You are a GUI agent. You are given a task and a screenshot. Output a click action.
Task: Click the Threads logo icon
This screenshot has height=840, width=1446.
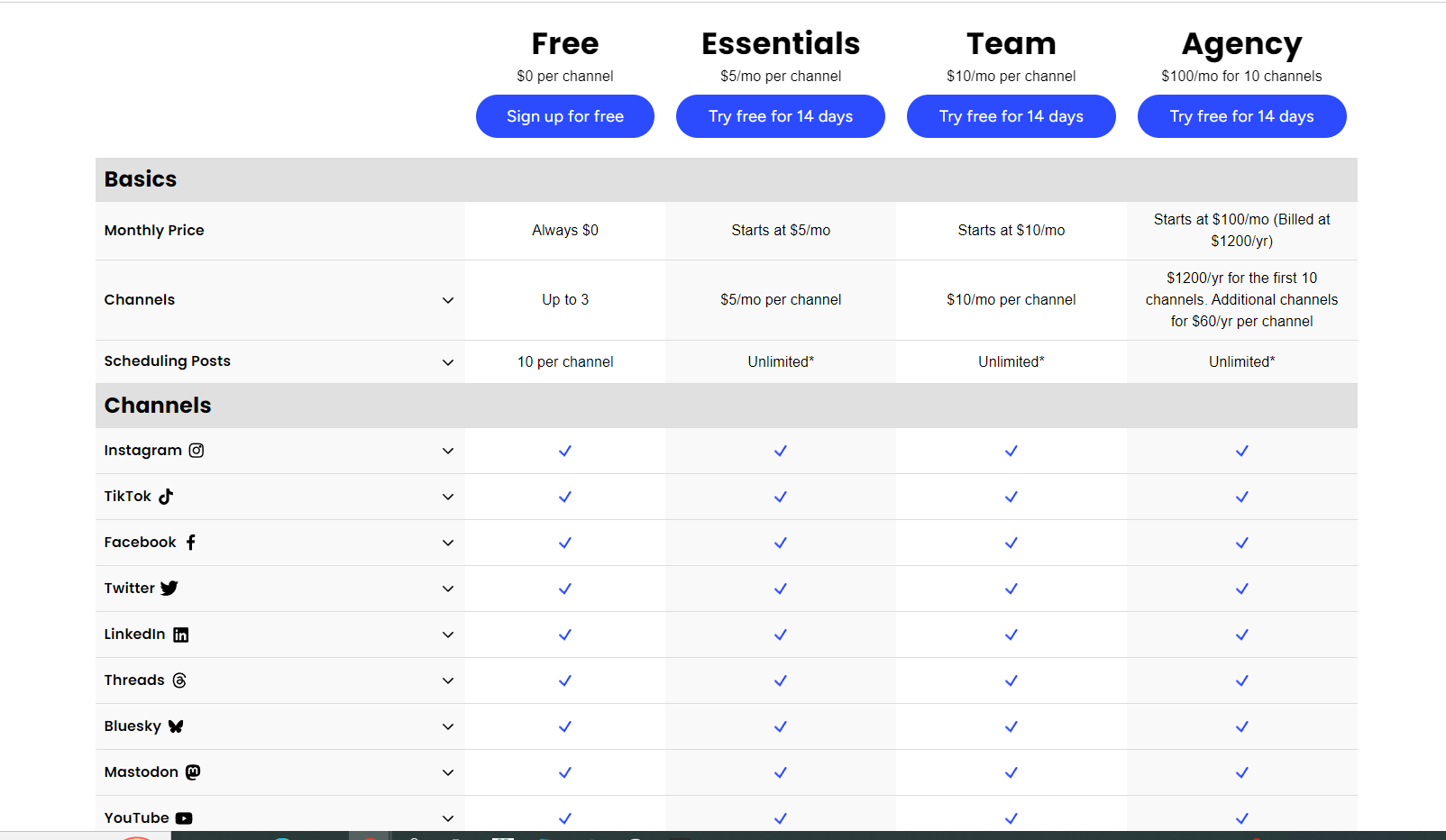[x=179, y=680]
